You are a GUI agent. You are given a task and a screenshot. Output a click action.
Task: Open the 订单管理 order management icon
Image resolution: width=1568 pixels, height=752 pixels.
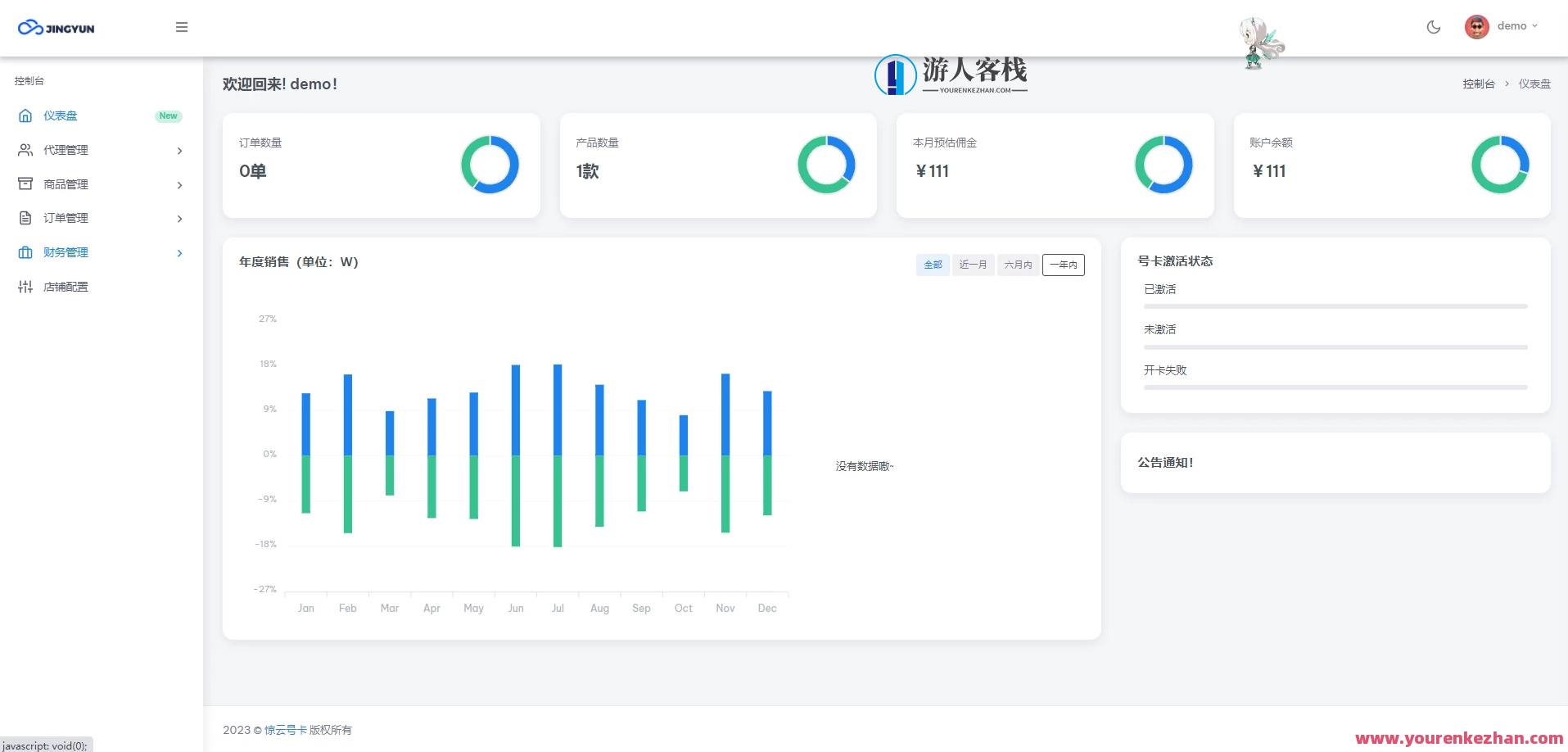click(x=25, y=218)
